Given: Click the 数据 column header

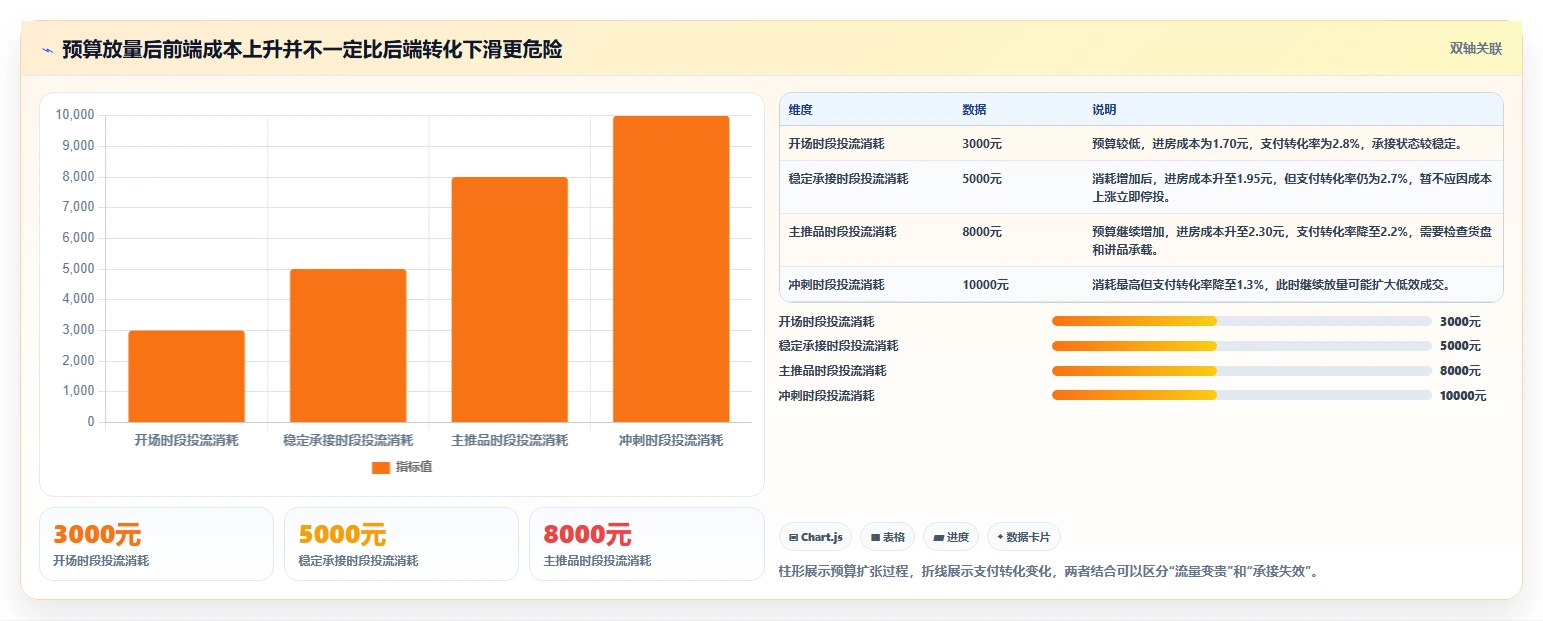Looking at the screenshot, I should coord(974,109).
